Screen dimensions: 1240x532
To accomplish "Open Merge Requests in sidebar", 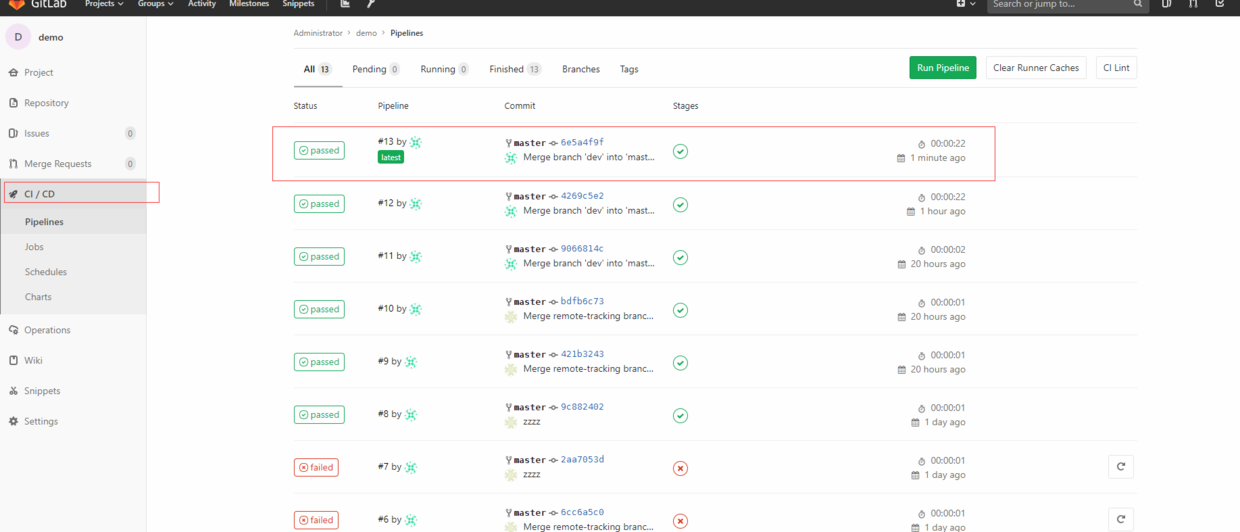I will point(57,164).
